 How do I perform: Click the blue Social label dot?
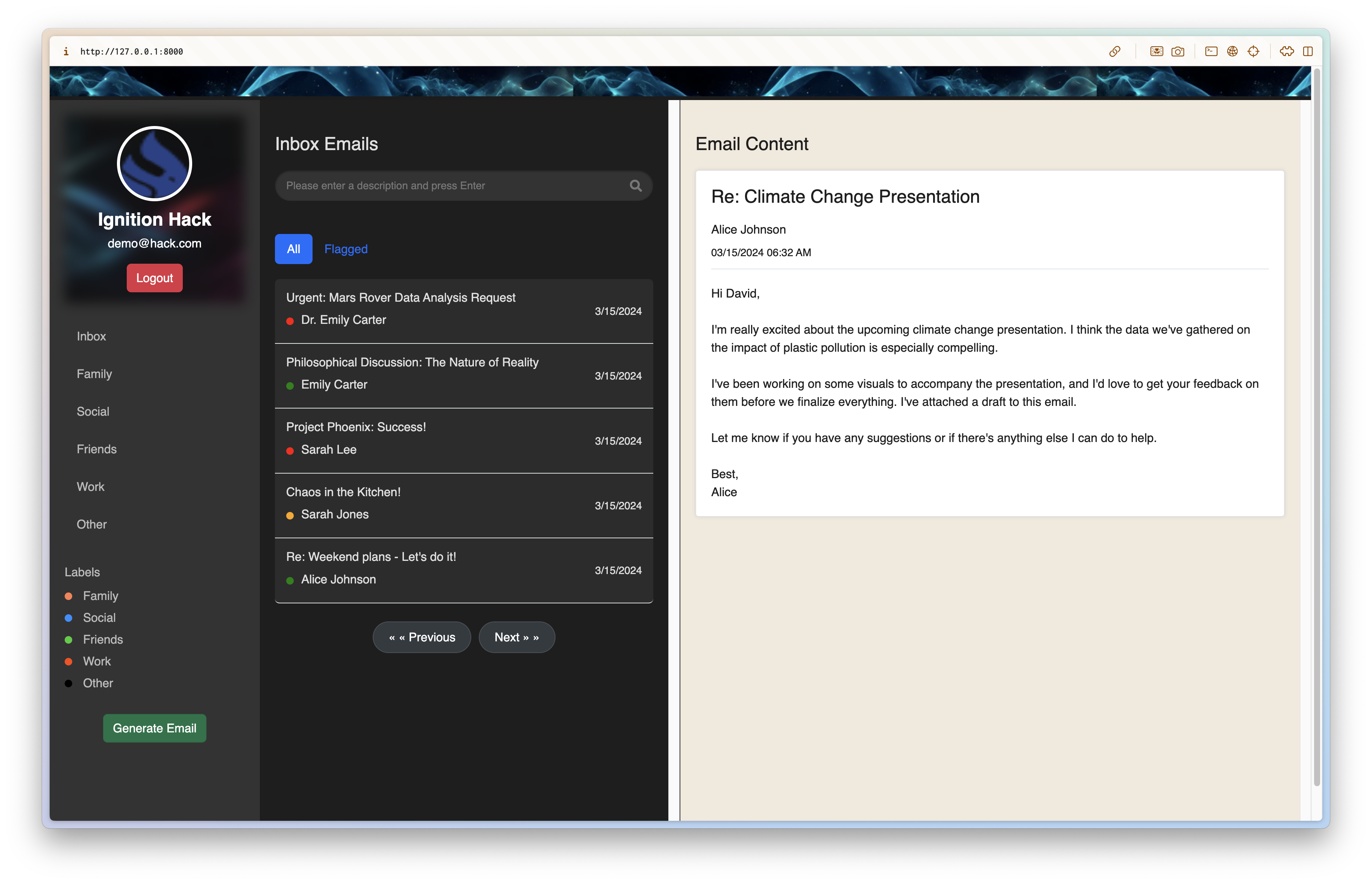pyautogui.click(x=69, y=618)
